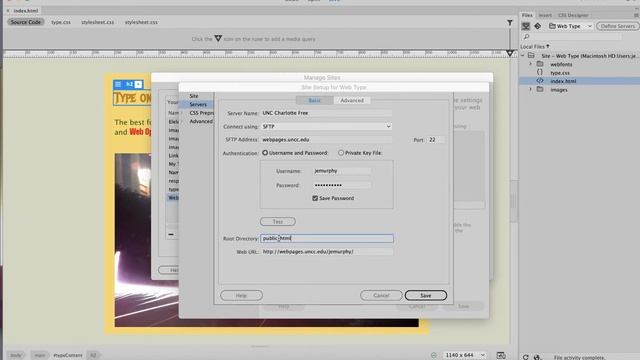This screenshot has height=360, width=640.
Task: Select CSS Preprocessors category in sidebar
Action: tap(201, 113)
